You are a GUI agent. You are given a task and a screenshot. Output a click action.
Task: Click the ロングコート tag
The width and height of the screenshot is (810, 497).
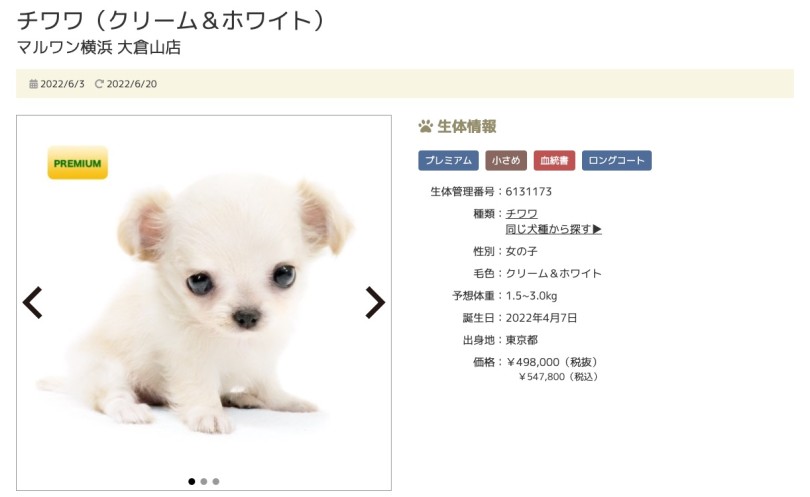617,161
